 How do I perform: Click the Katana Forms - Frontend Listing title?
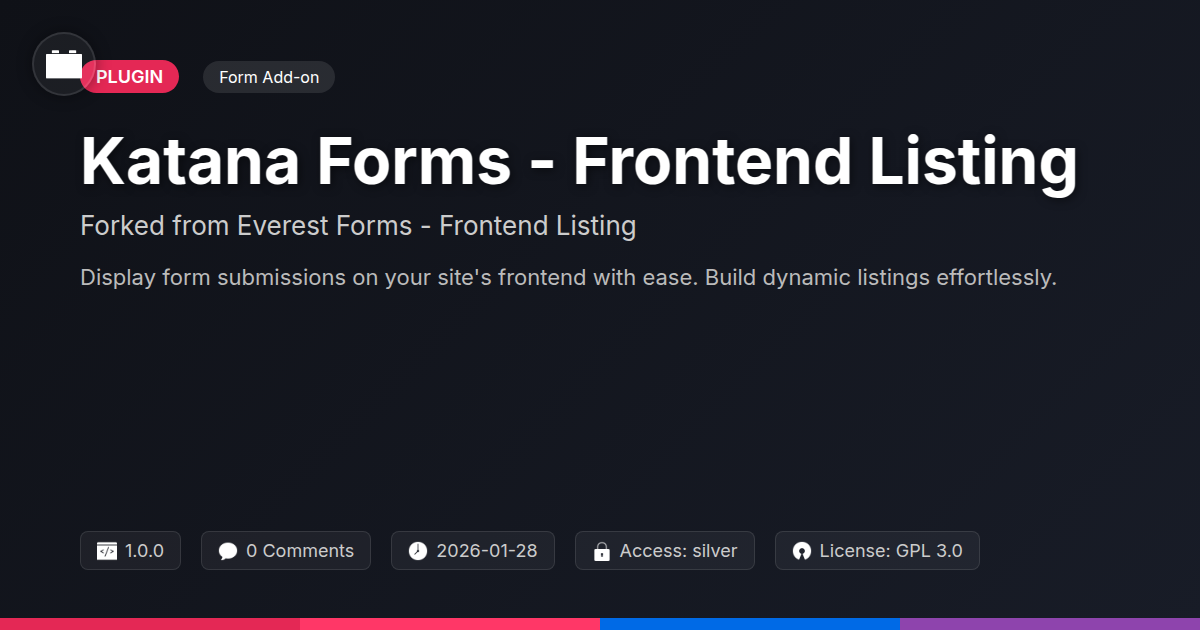tap(579, 161)
